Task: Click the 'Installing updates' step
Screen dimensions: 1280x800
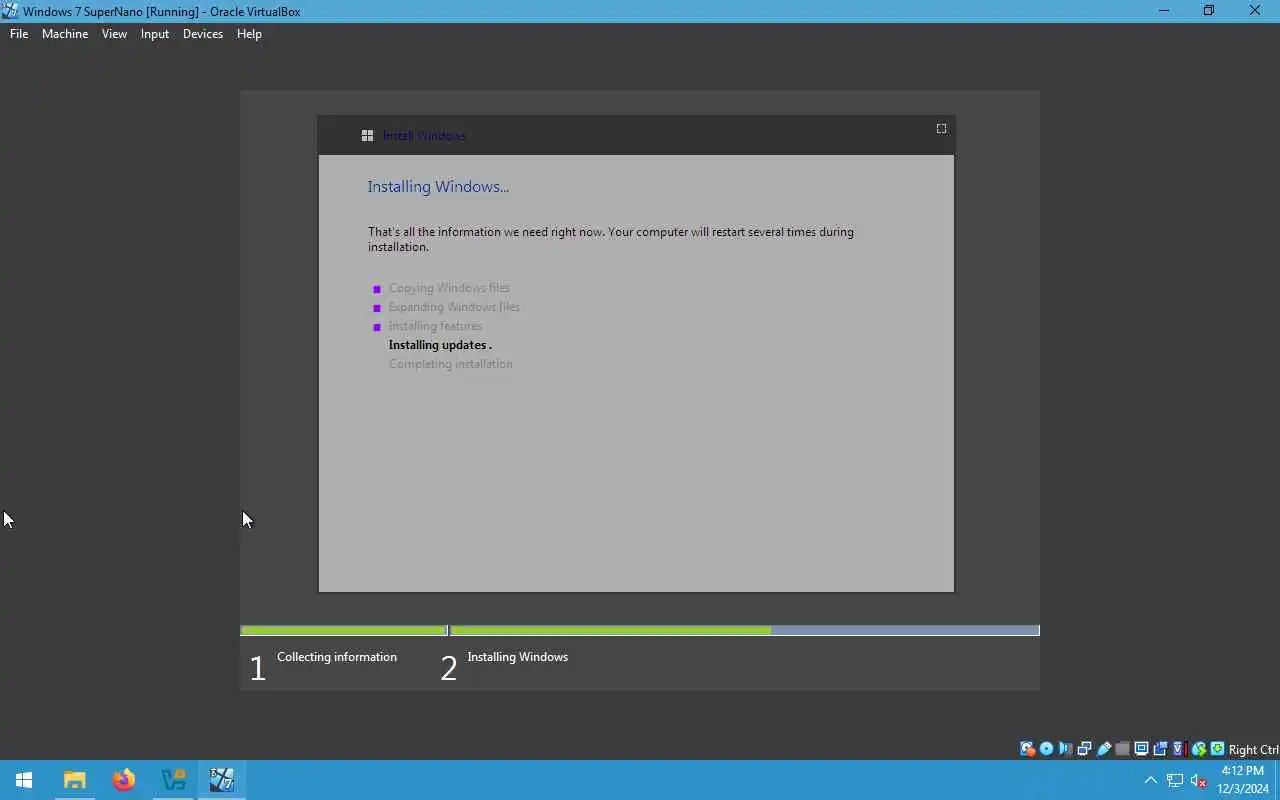Action: [440, 345]
